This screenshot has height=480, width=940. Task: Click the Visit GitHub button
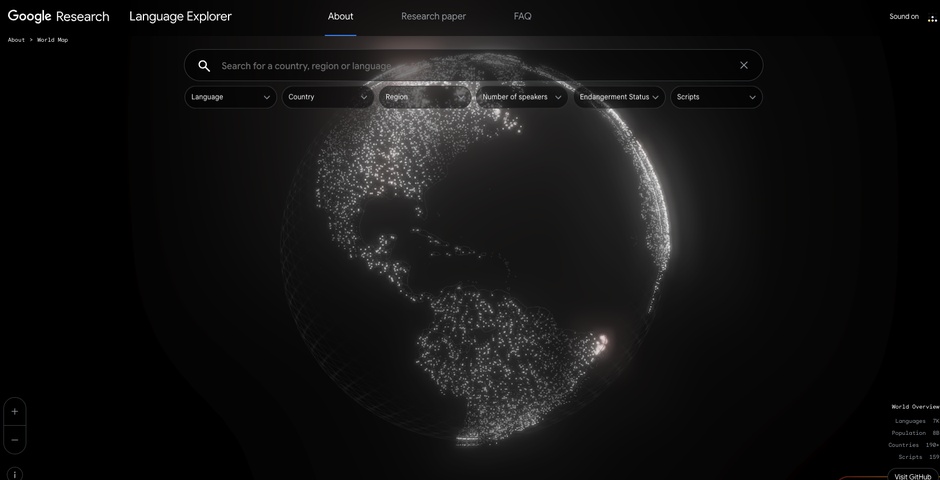(x=914, y=476)
